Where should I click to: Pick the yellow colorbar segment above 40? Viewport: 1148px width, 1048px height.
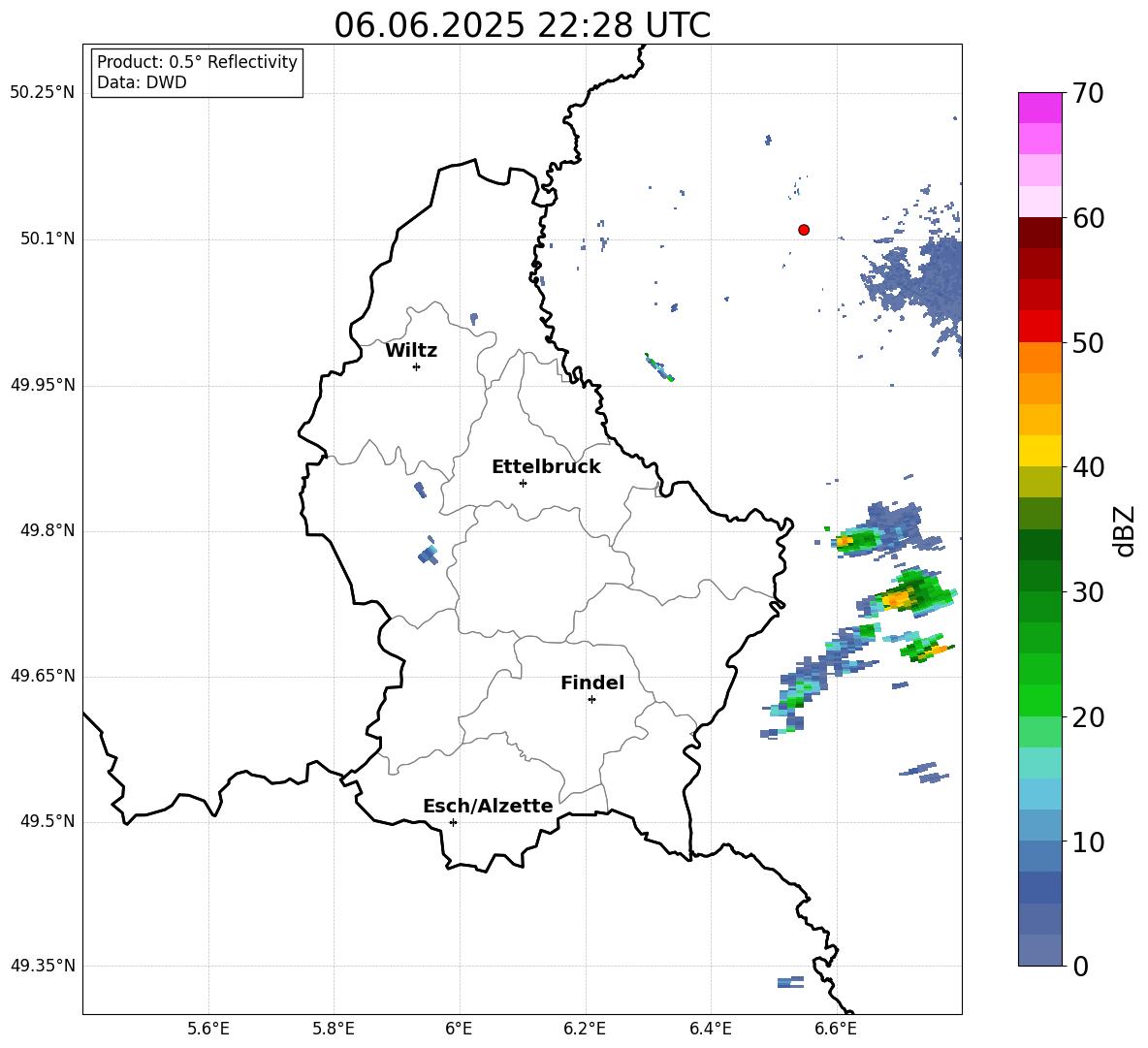tap(1040, 451)
